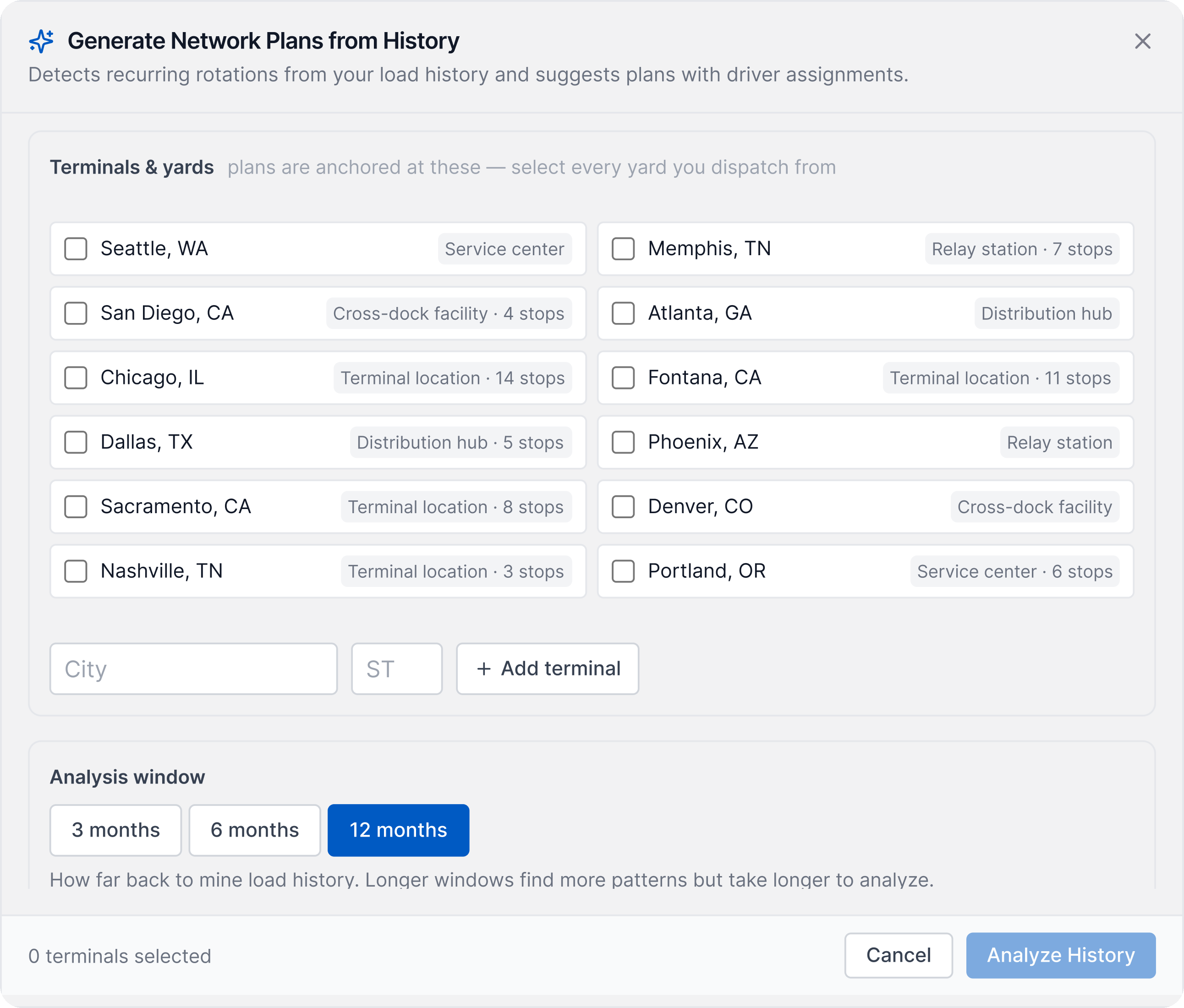Click the 'Service center · 6 stops' tag
Viewport: 1184px width, 1008px height.
[x=1015, y=571]
